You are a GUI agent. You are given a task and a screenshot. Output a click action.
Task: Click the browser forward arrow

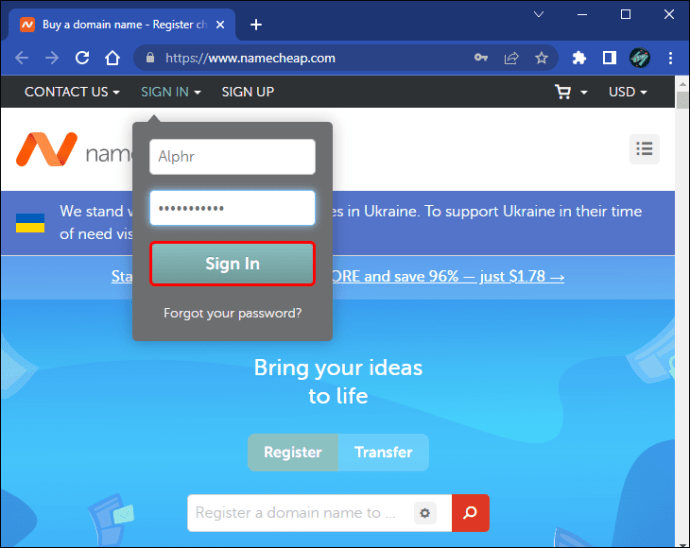pos(52,58)
